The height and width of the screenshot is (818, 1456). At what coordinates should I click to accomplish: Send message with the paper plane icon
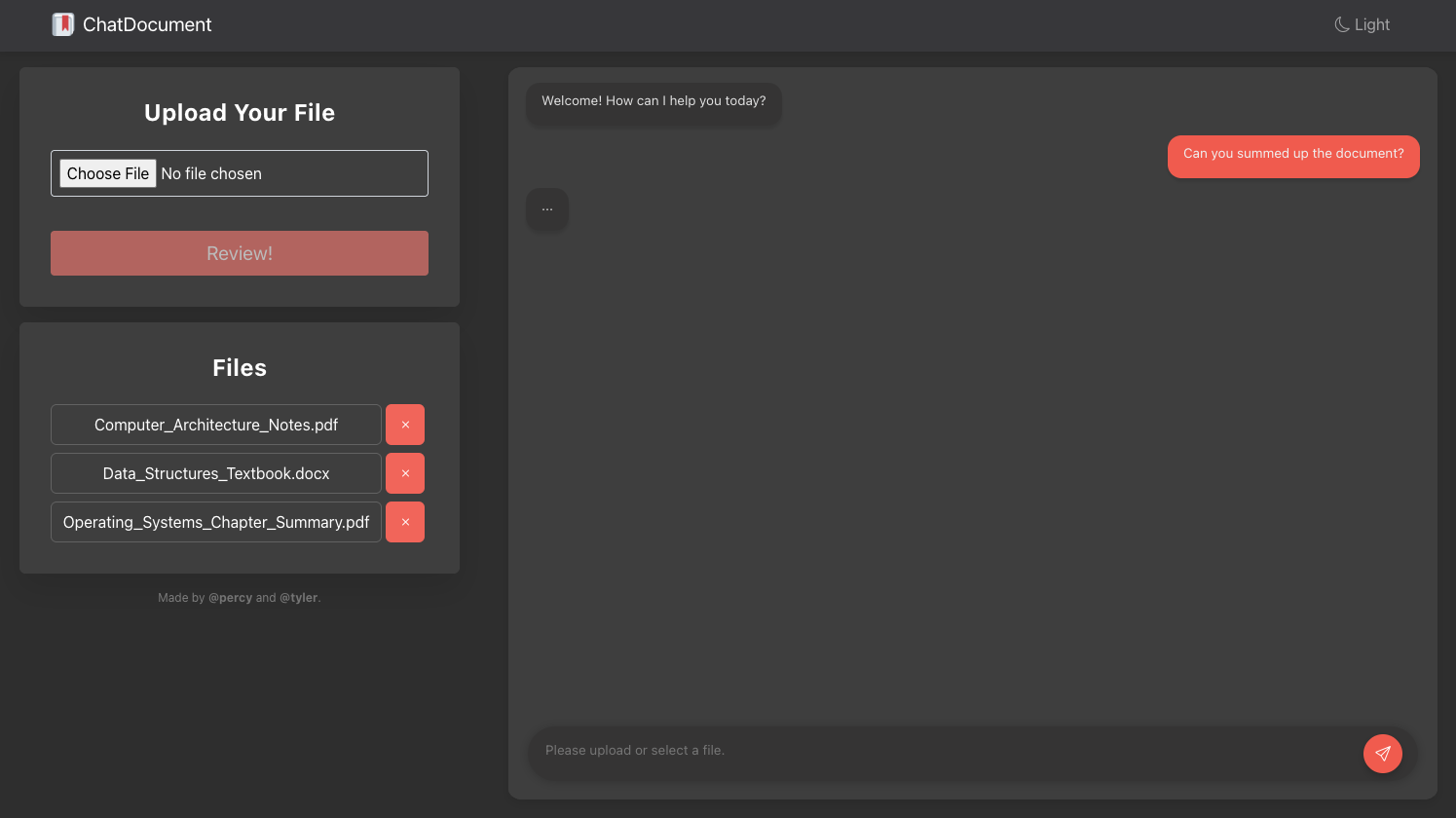(x=1382, y=753)
